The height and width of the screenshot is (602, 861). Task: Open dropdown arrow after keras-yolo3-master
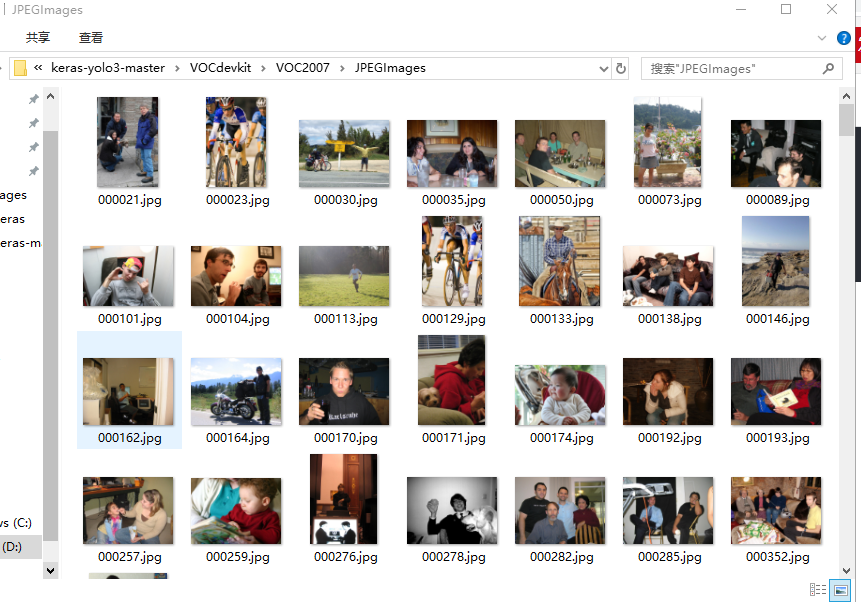[x=177, y=68]
